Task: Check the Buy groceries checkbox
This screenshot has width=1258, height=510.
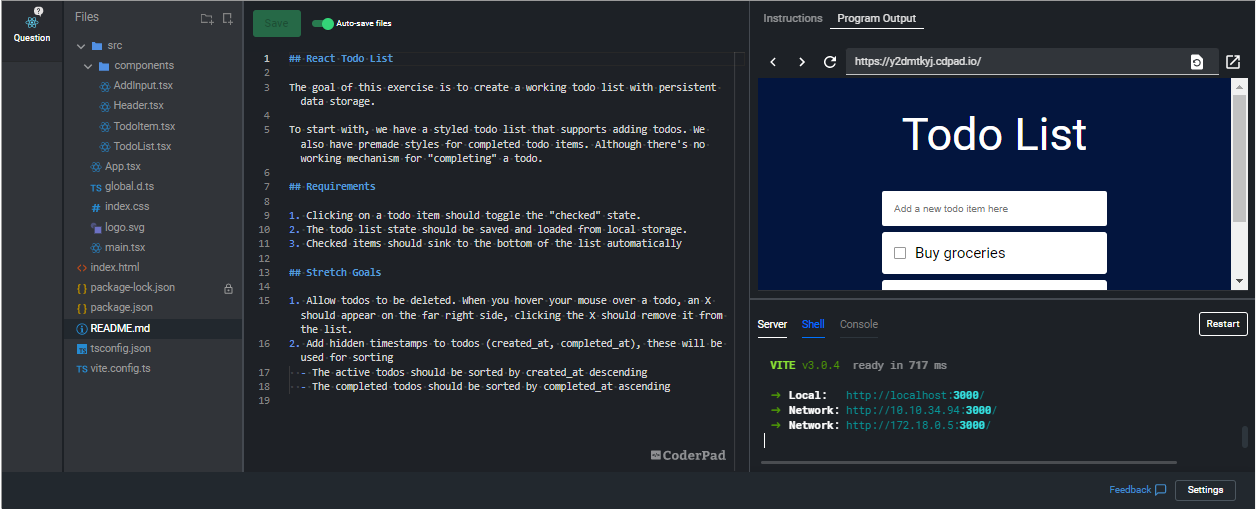Action: click(x=899, y=253)
